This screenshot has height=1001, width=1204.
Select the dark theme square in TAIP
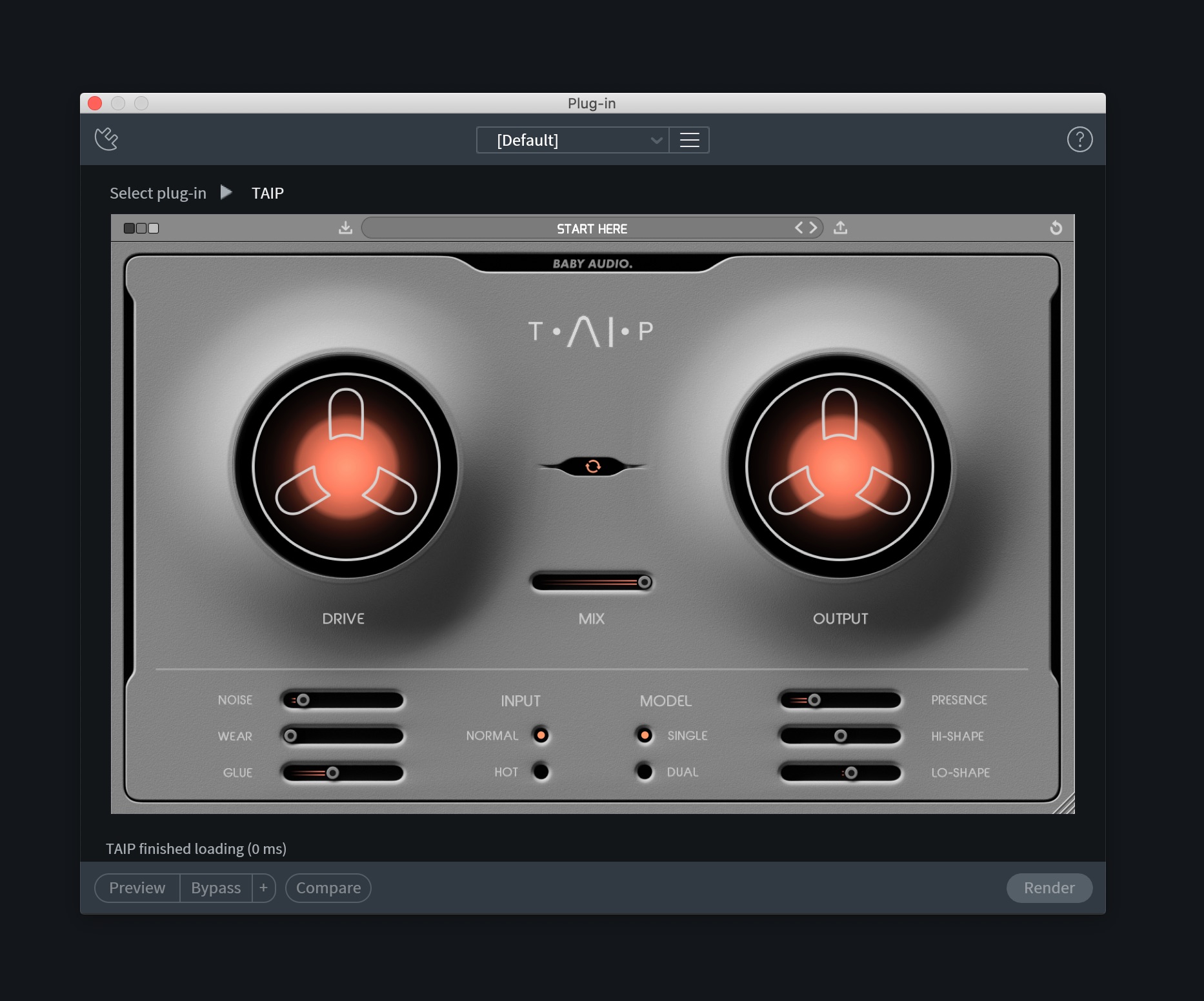pyautogui.click(x=129, y=228)
